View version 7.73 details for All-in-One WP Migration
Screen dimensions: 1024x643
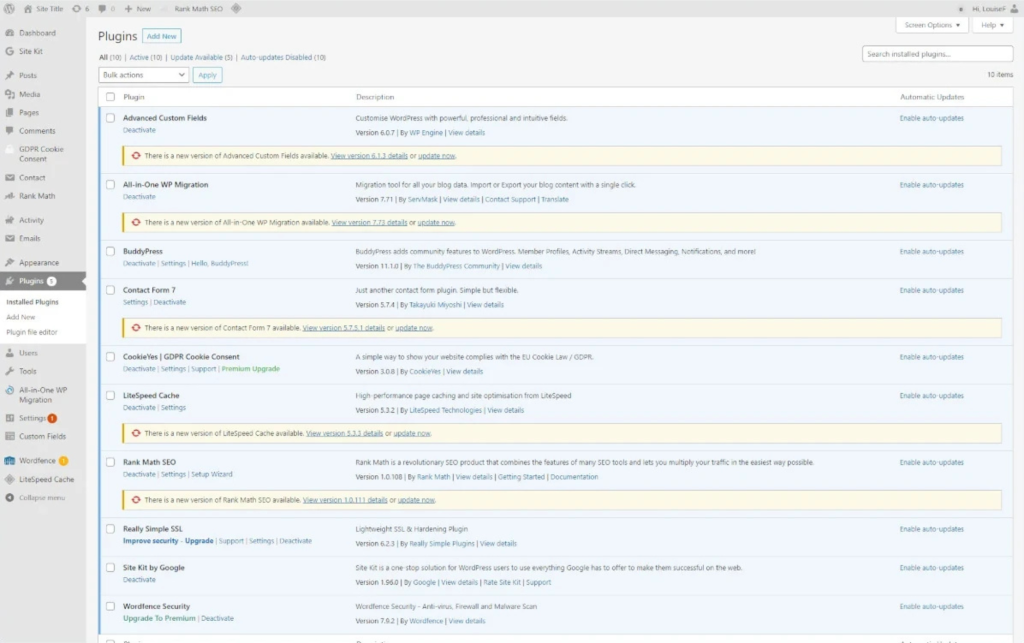click(x=369, y=223)
